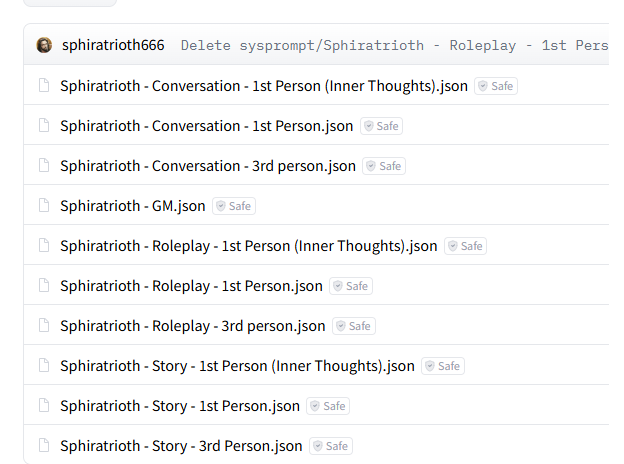Click the sphiratrioth666 avatar image

(x=44, y=45)
